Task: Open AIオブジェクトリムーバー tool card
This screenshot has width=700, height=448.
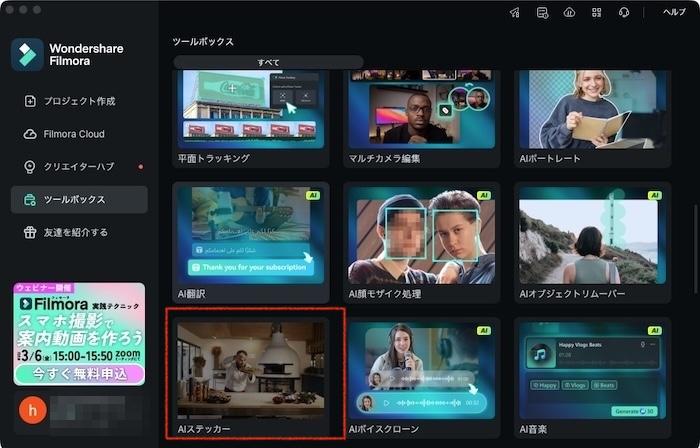Action: coord(592,242)
